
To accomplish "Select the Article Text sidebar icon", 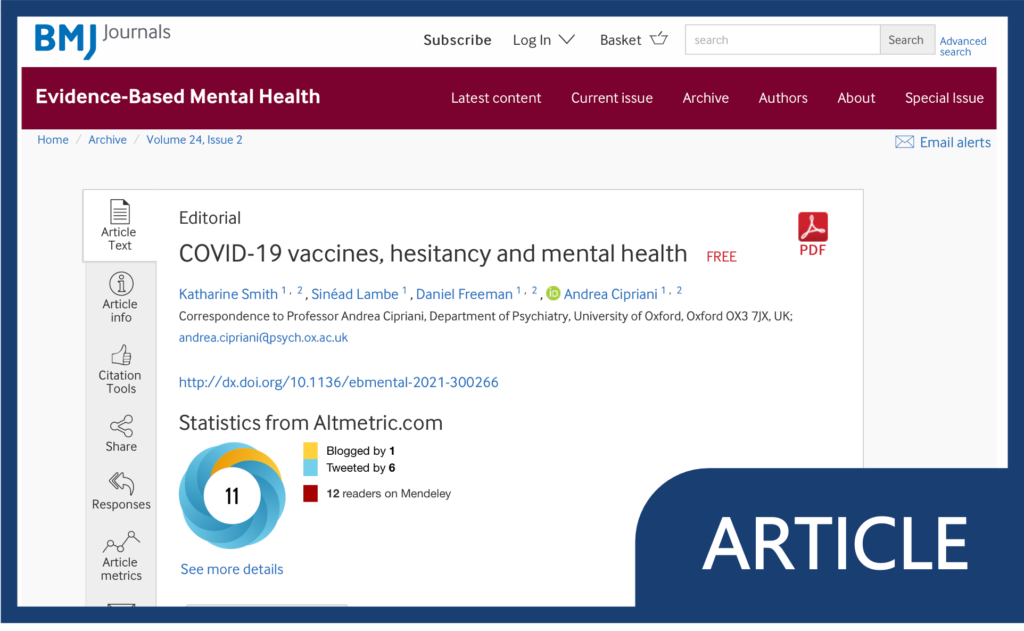I will tap(120, 213).
